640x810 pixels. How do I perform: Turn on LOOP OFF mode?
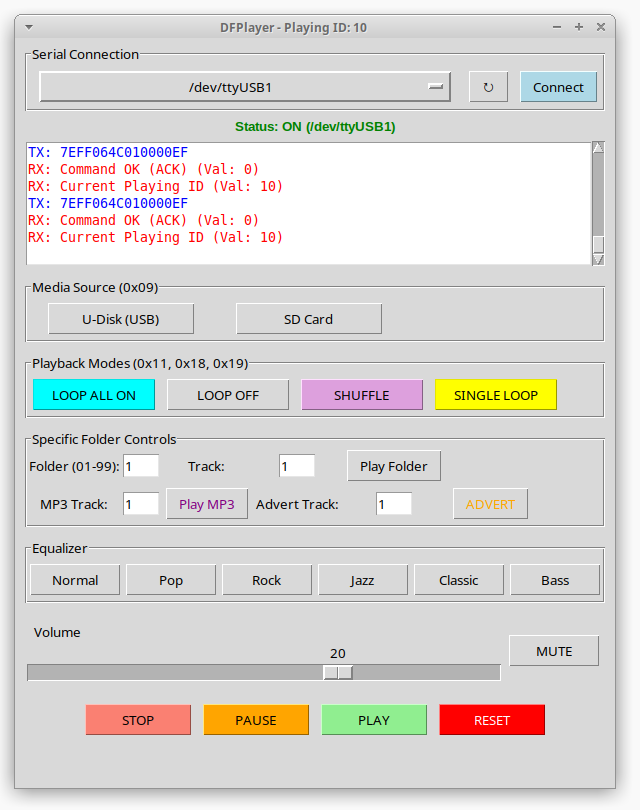point(228,395)
